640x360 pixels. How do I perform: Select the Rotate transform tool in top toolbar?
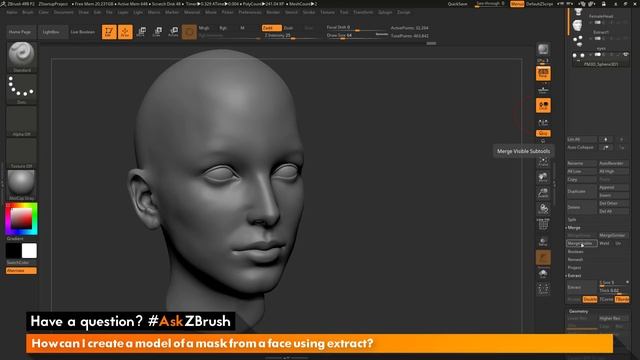[173, 32]
